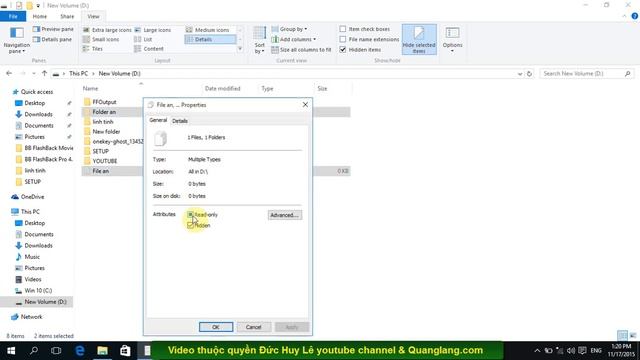640x360 pixels.
Task: Cancel the Properties dialog
Action: (x=253, y=327)
